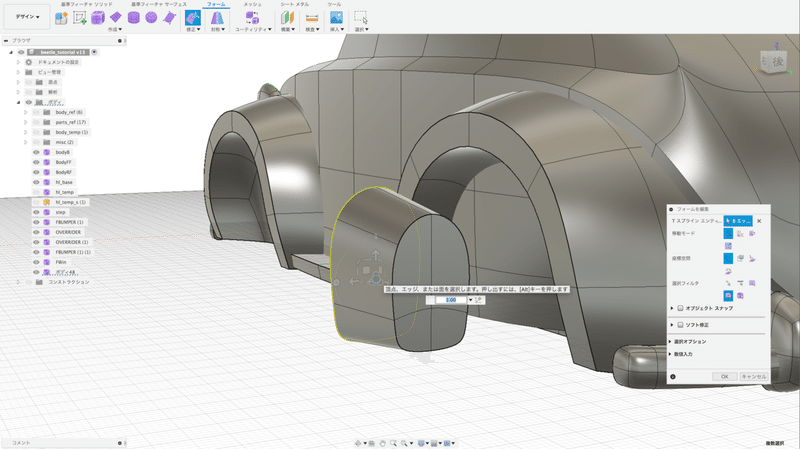The height and width of the screenshot is (449, 800).
Task: Switch to the シート メタル tab
Action: pos(294,4)
